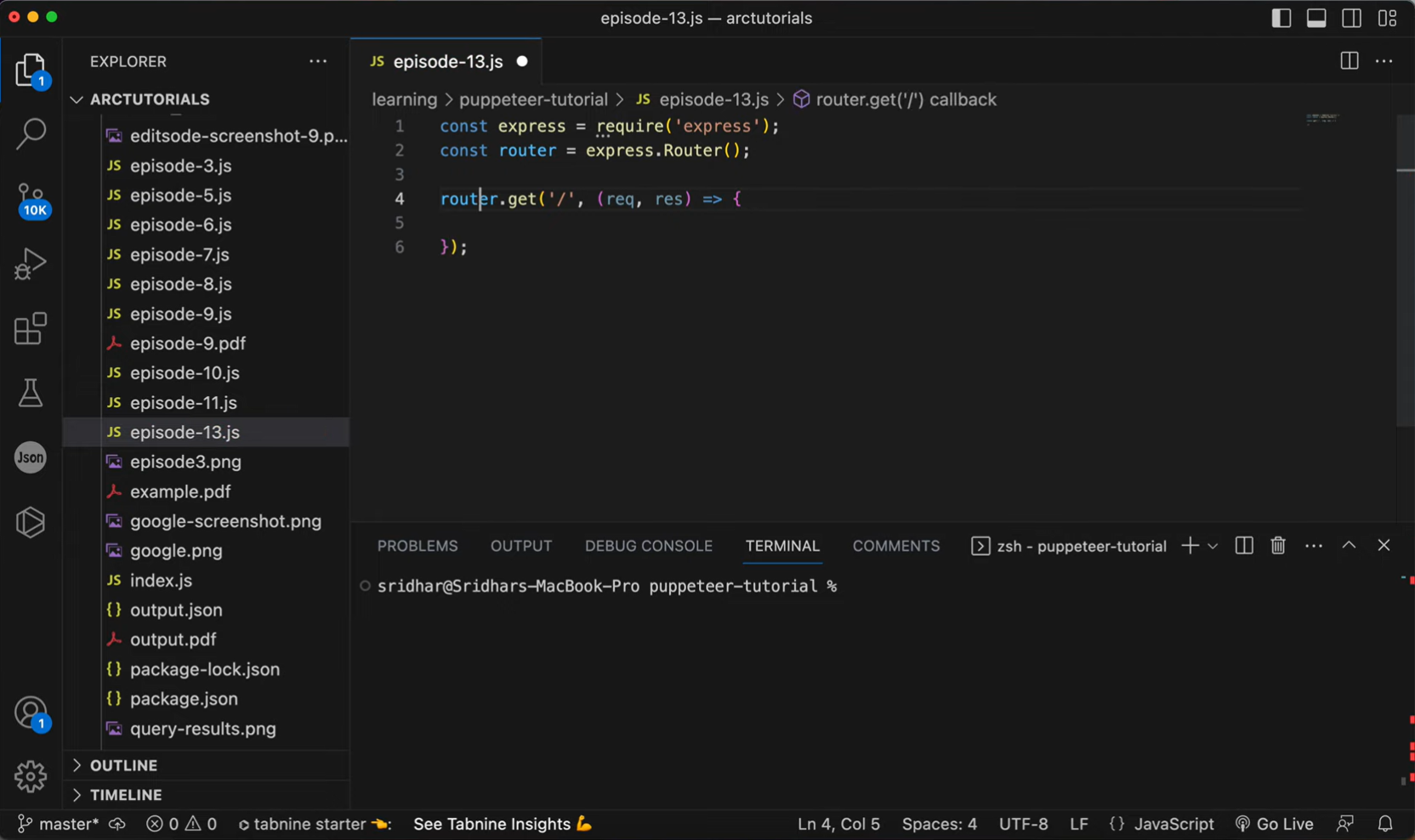This screenshot has height=840, width=1415.
Task: Open the new terminal launch profile dropdown
Action: (1213, 546)
